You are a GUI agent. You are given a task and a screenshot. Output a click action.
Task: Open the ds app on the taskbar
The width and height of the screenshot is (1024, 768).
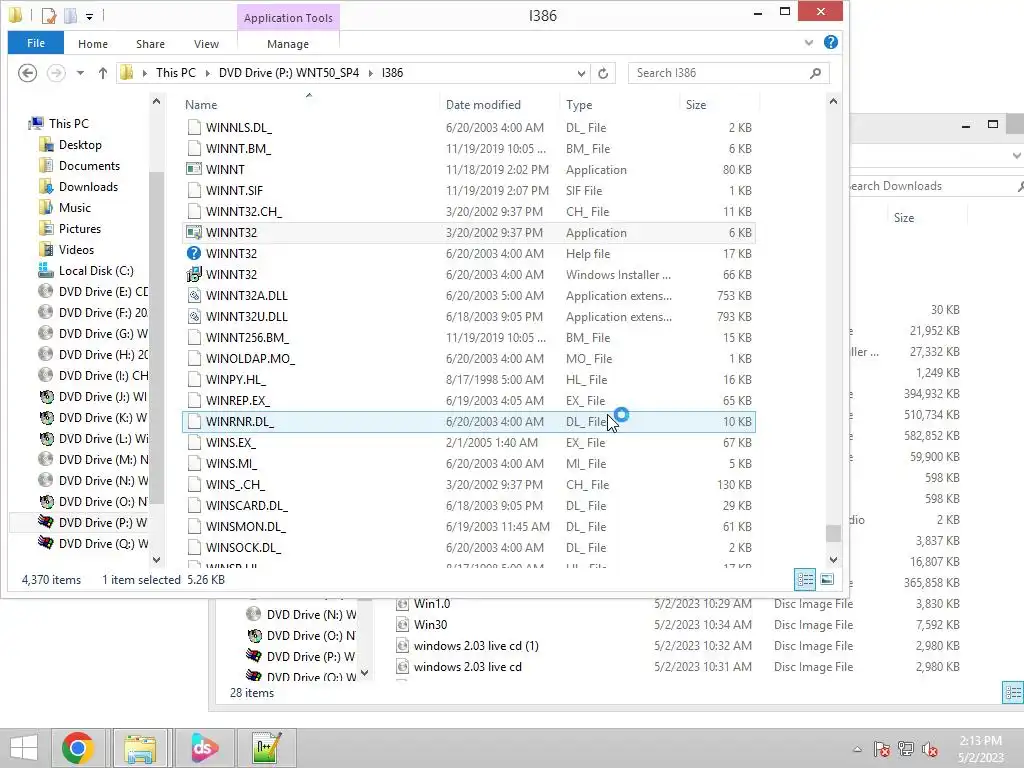tap(204, 748)
